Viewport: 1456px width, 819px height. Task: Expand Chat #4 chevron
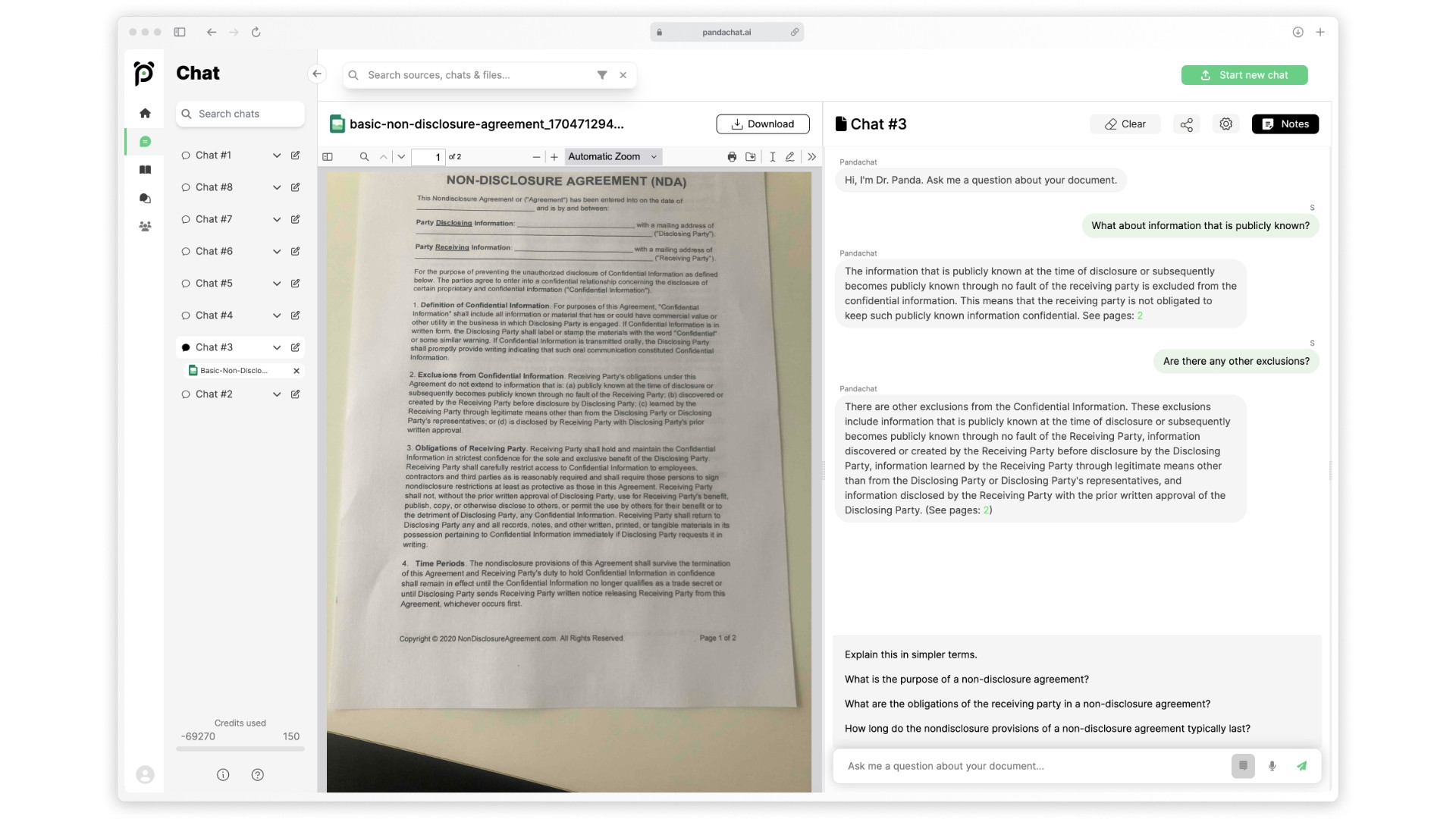point(277,315)
